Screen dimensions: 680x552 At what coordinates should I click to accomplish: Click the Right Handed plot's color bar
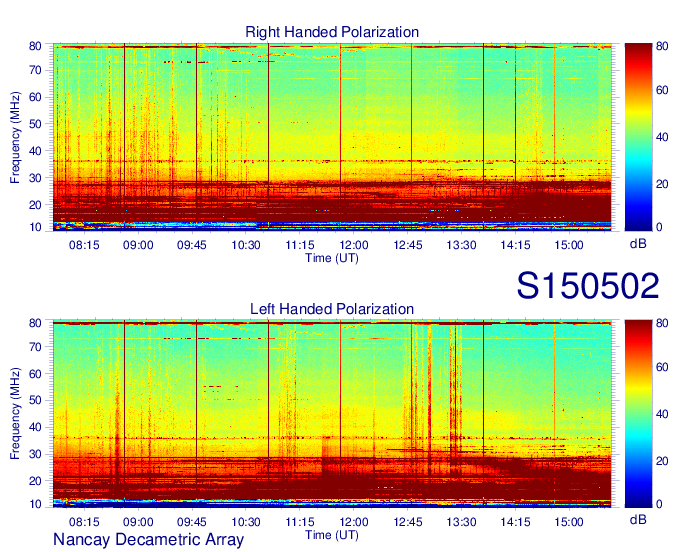[638, 137]
